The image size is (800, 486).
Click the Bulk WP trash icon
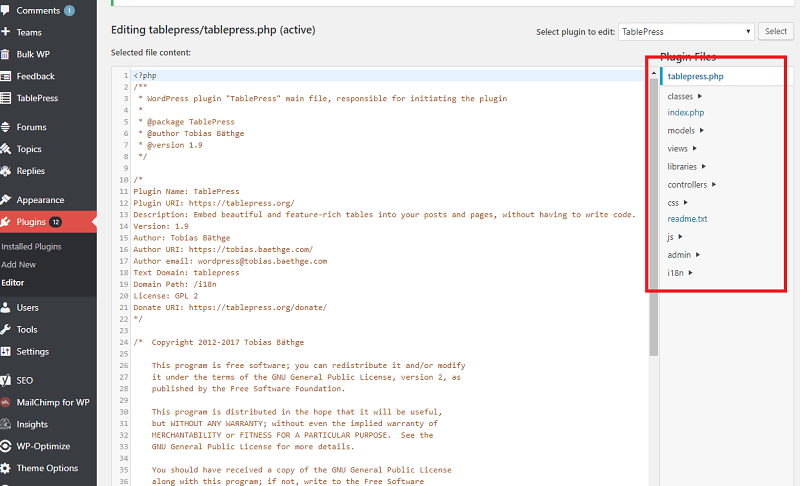(x=5, y=54)
